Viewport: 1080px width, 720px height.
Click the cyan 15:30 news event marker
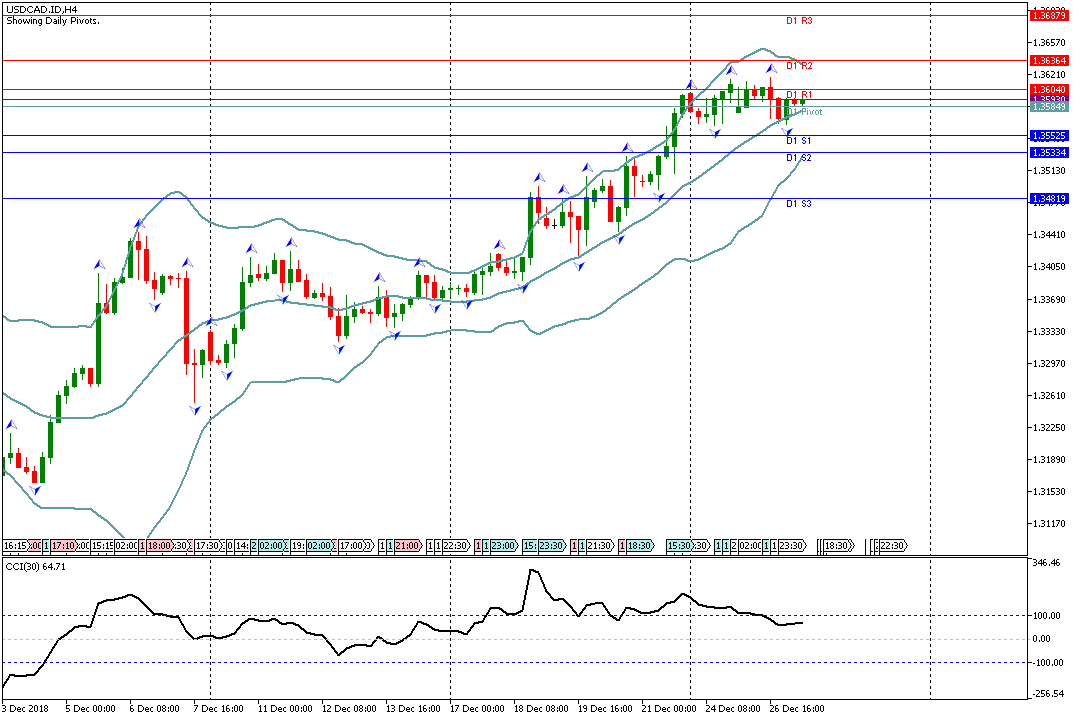[679, 546]
